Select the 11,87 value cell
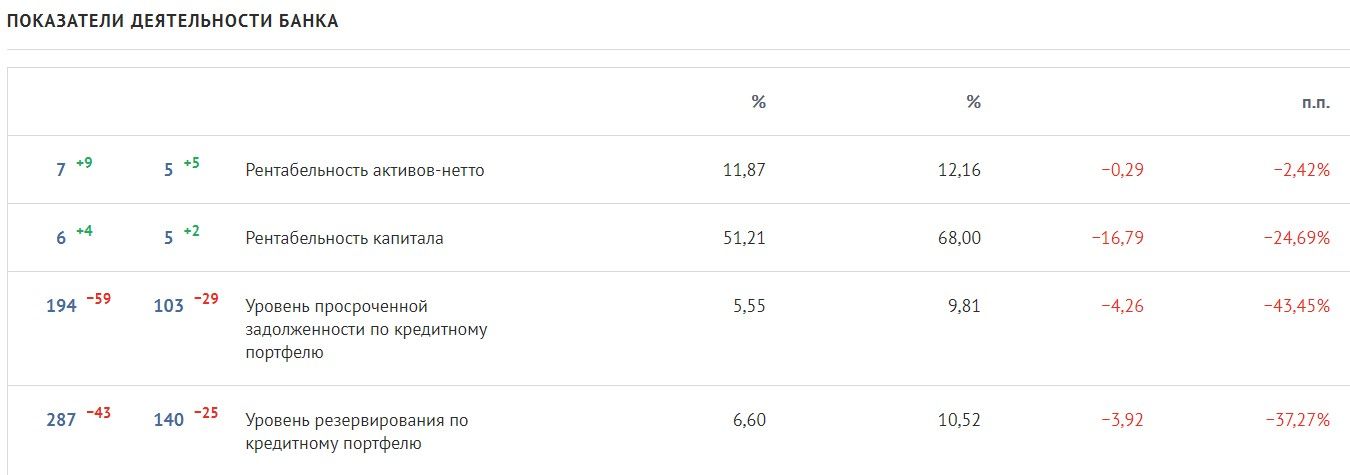The image size is (1350, 475). tap(744, 170)
